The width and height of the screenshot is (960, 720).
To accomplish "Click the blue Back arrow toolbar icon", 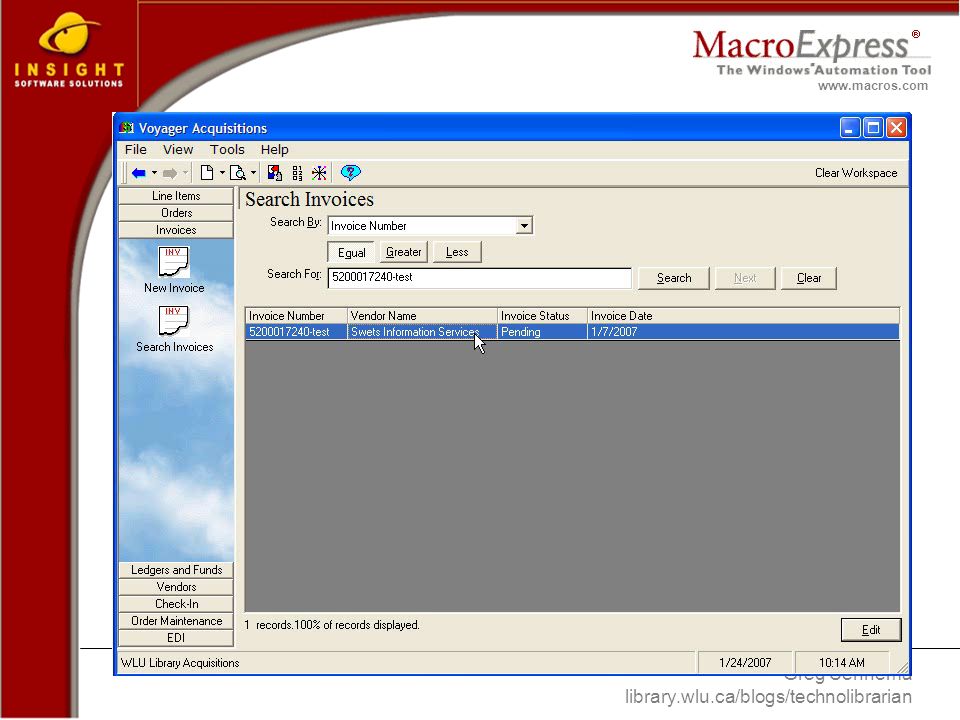I will pyautogui.click(x=139, y=173).
